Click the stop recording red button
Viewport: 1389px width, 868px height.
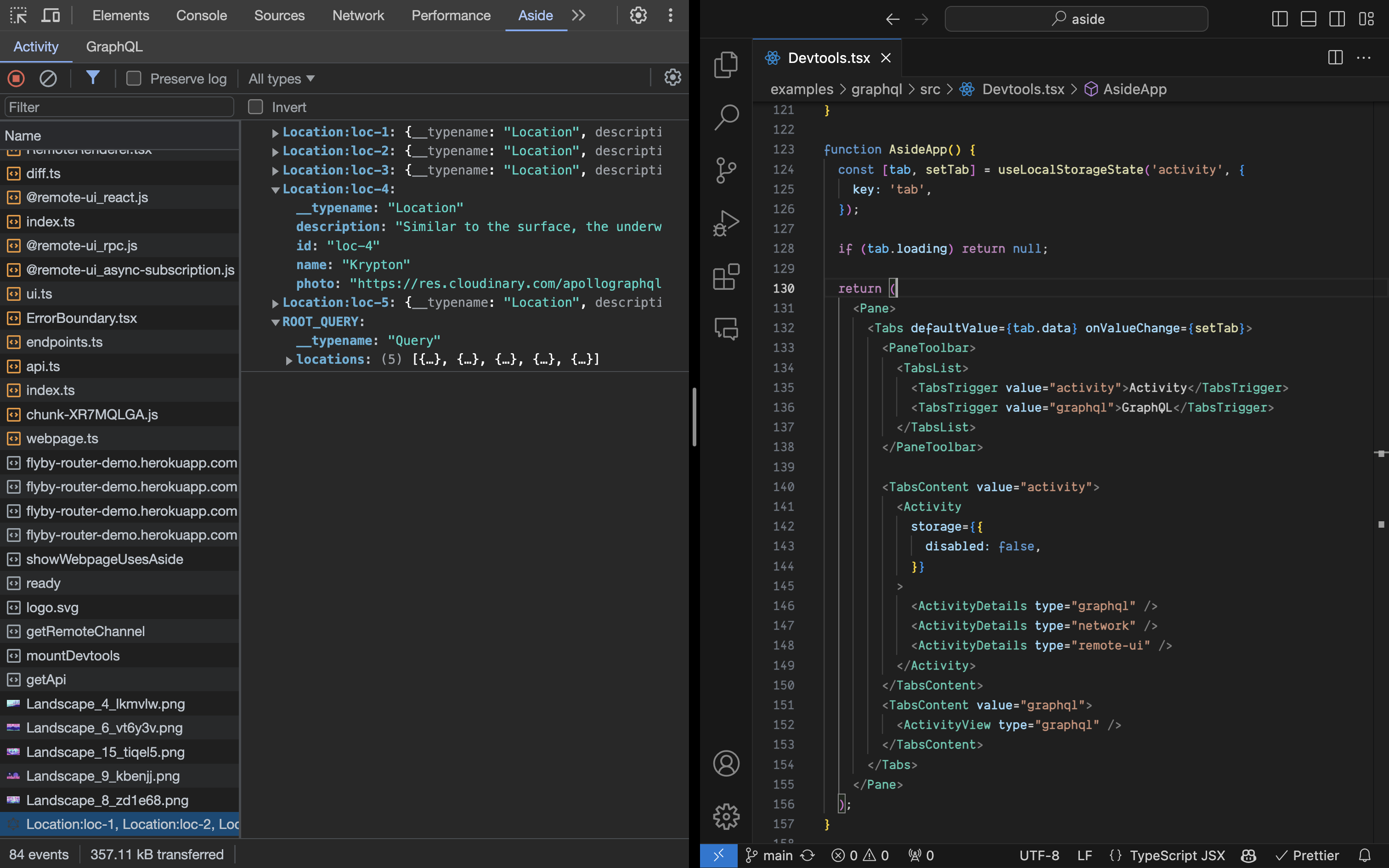tap(16, 78)
